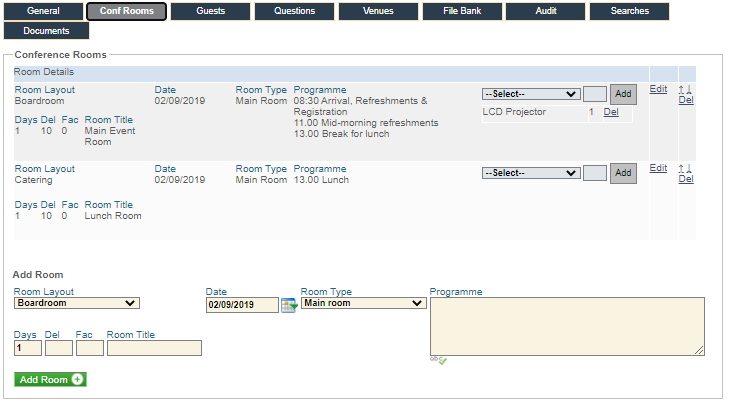Focus equipment quantity field for Main Event Room
The width and height of the screenshot is (731, 405).
[595, 94]
